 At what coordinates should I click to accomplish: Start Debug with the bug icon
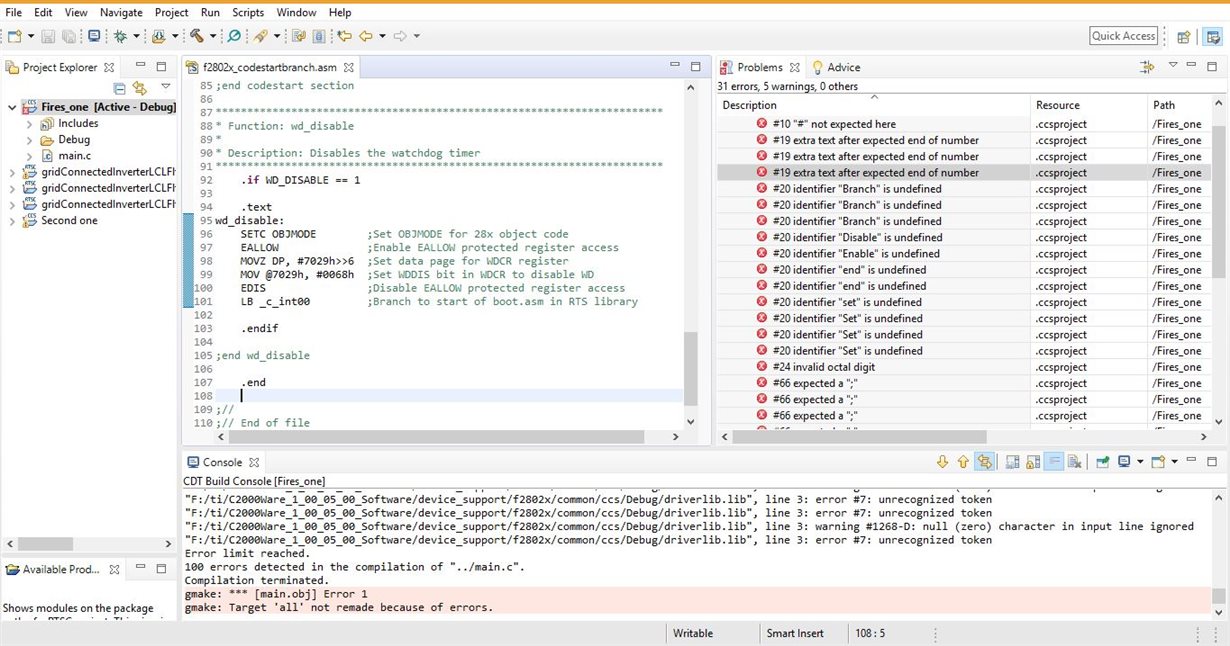click(120, 36)
